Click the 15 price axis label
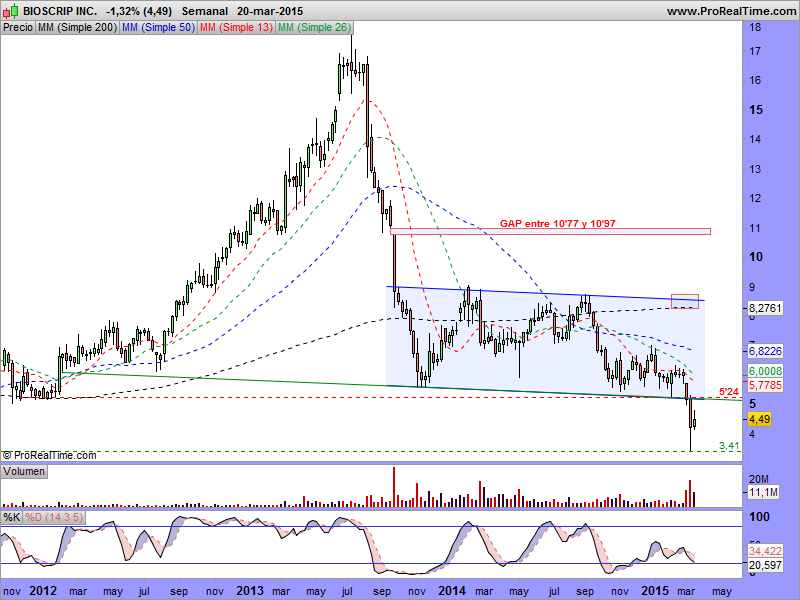 [756, 110]
